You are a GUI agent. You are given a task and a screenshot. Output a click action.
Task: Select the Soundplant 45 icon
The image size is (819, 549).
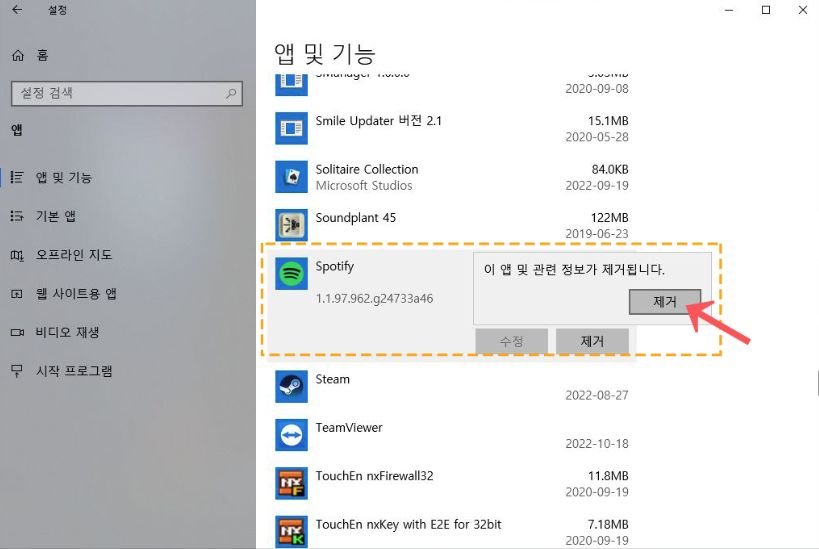[x=291, y=225]
